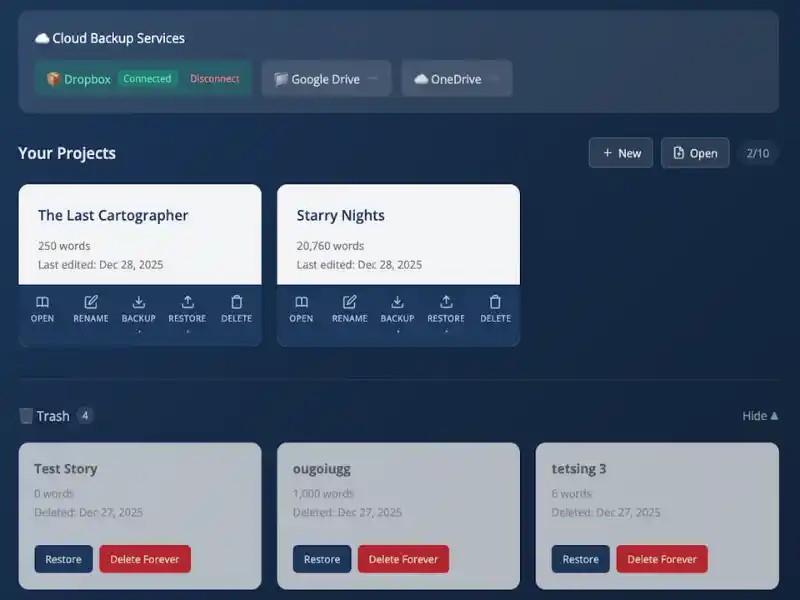Click the Open button near Your Projects

694,153
